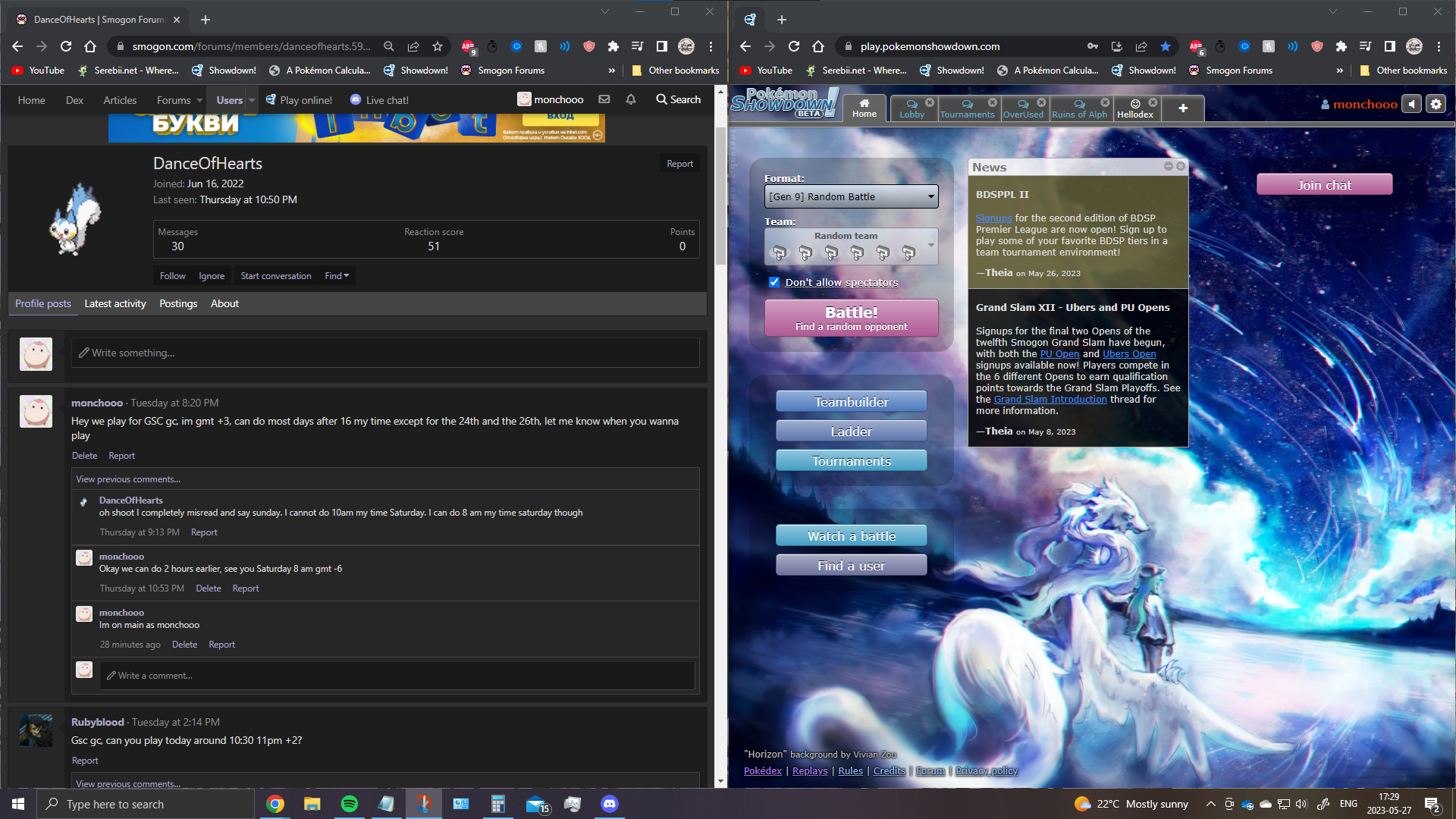Close the Hellodex tab
Viewport: 1456px width, 819px height.
1153,102
